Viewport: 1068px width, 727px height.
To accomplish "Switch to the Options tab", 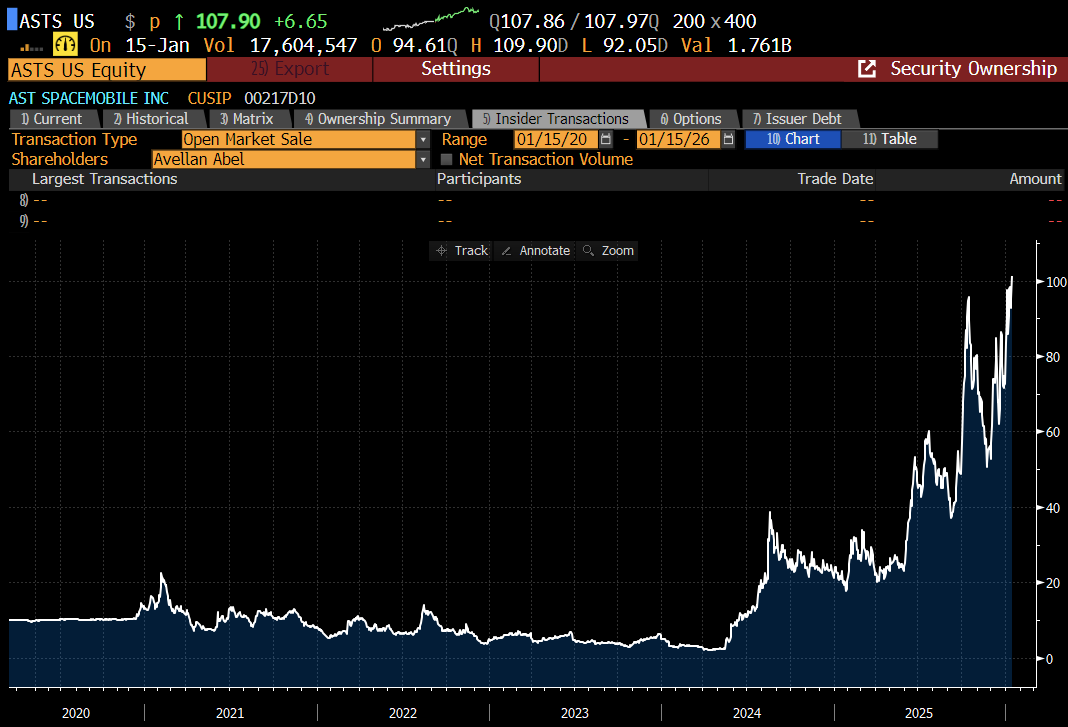I will click(692, 119).
